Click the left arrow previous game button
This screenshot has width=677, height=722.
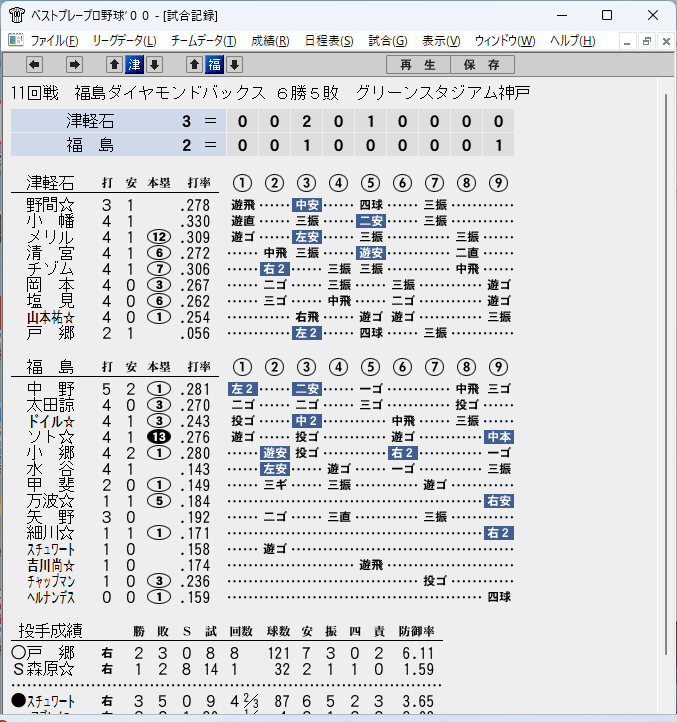(34, 65)
